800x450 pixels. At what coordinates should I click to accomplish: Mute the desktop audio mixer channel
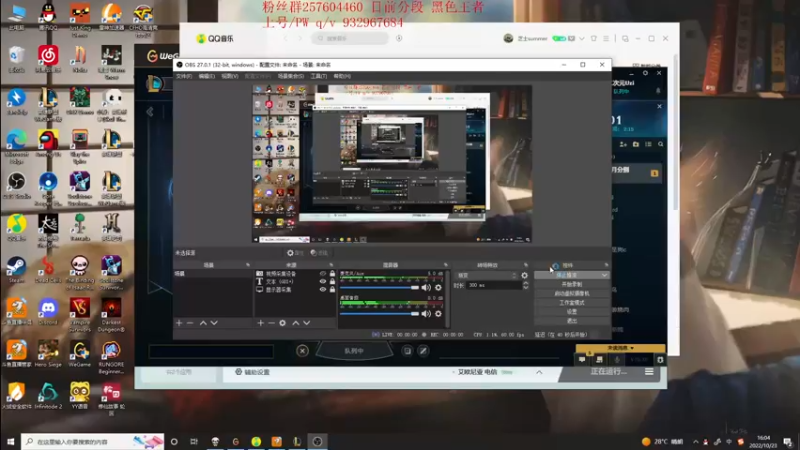[426, 313]
